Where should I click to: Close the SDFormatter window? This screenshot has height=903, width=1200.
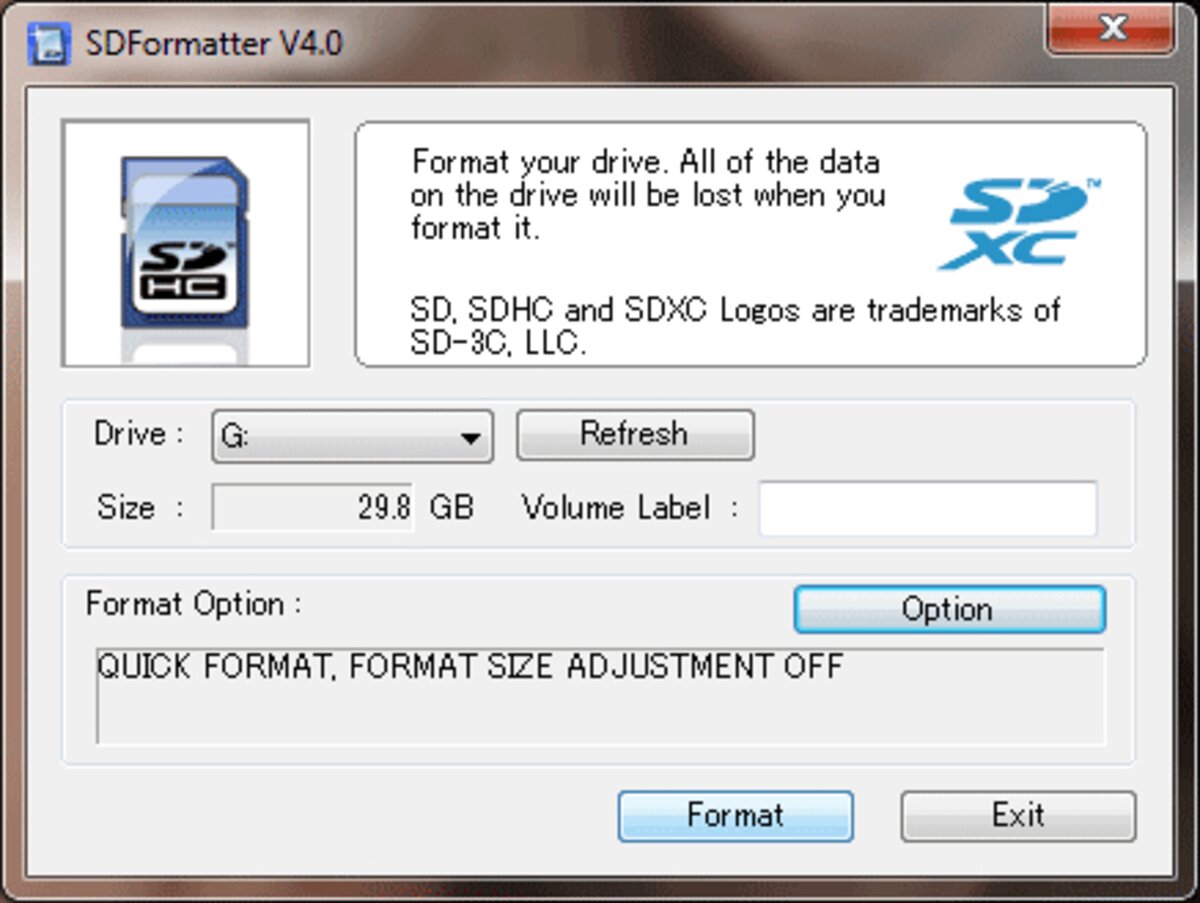coord(1111,27)
